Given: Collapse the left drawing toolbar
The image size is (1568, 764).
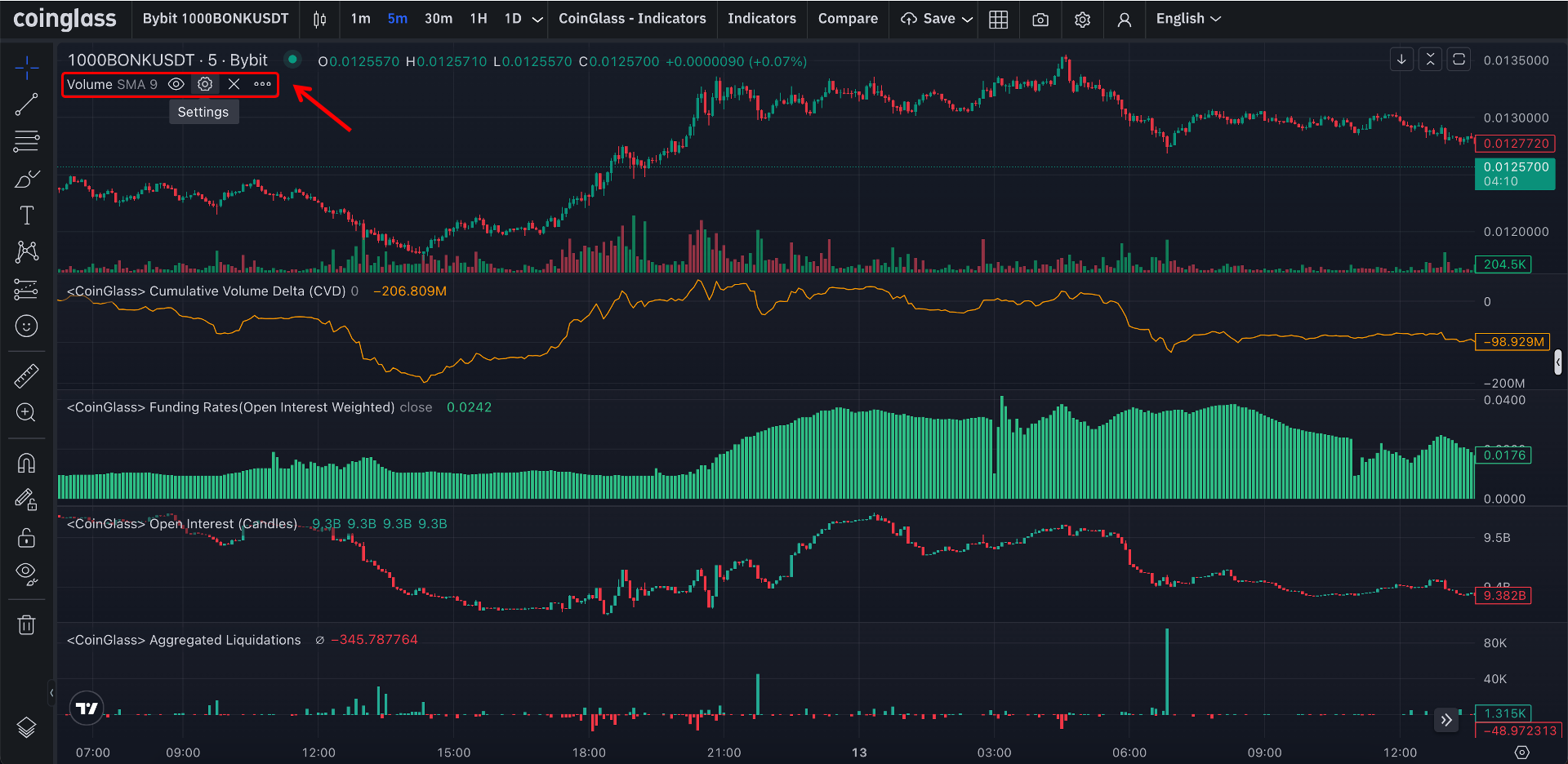Looking at the screenshot, I should pyautogui.click(x=51, y=693).
